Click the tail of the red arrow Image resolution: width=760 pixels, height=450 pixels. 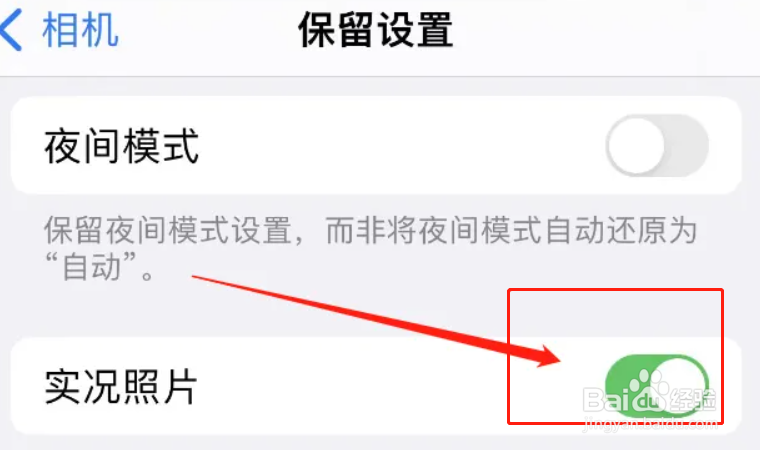tap(196, 277)
